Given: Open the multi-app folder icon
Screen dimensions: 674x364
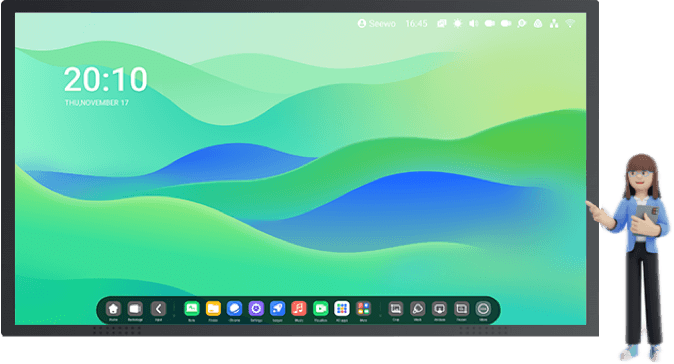Looking at the screenshot, I should (364, 309).
